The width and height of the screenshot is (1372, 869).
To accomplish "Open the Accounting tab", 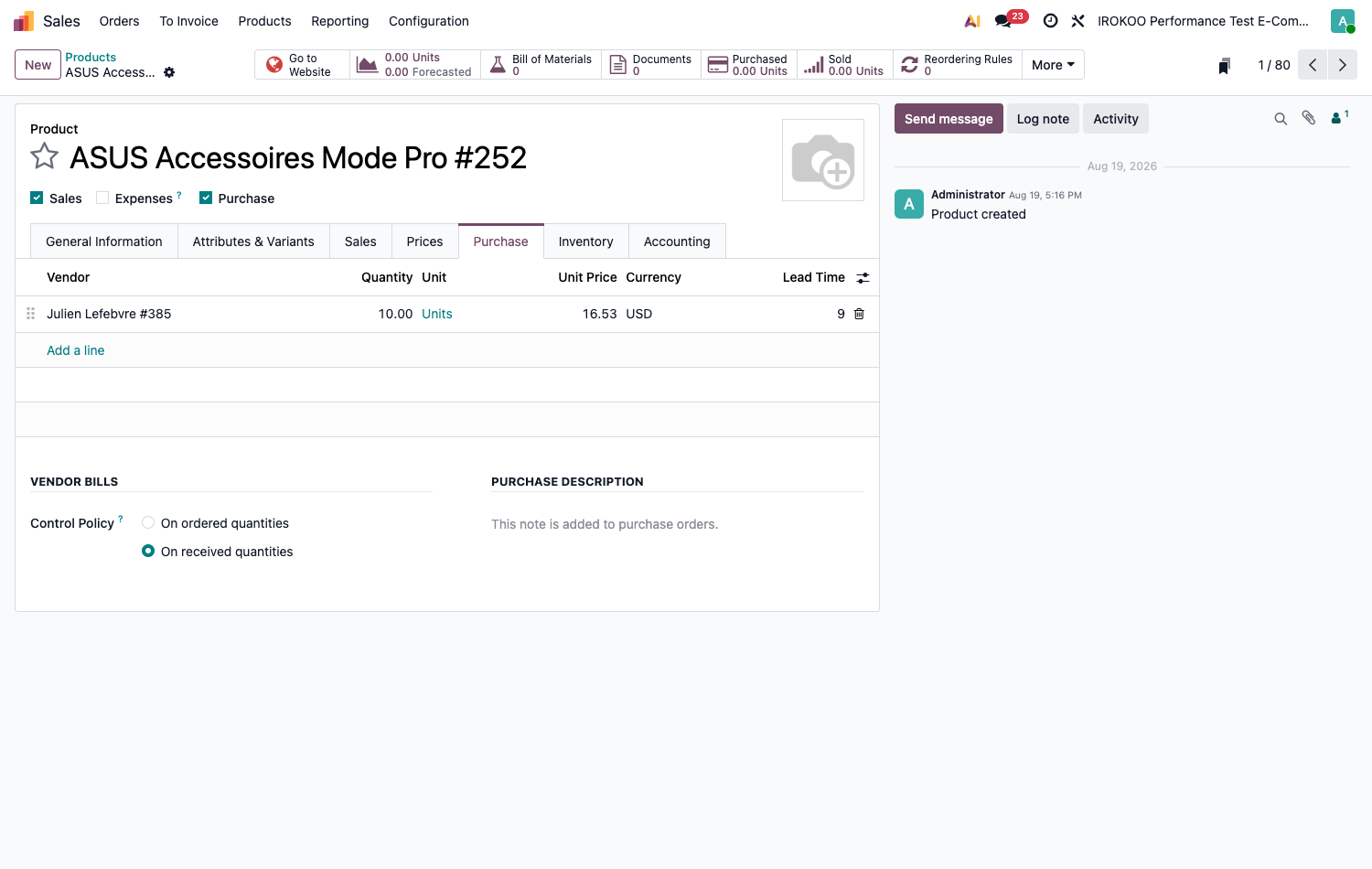I will (x=677, y=241).
